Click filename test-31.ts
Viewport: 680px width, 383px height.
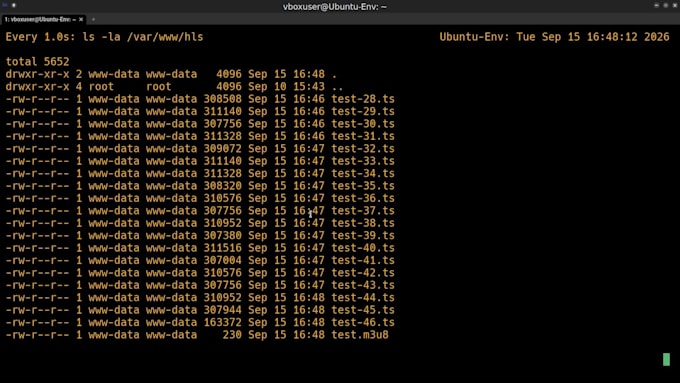coord(363,136)
